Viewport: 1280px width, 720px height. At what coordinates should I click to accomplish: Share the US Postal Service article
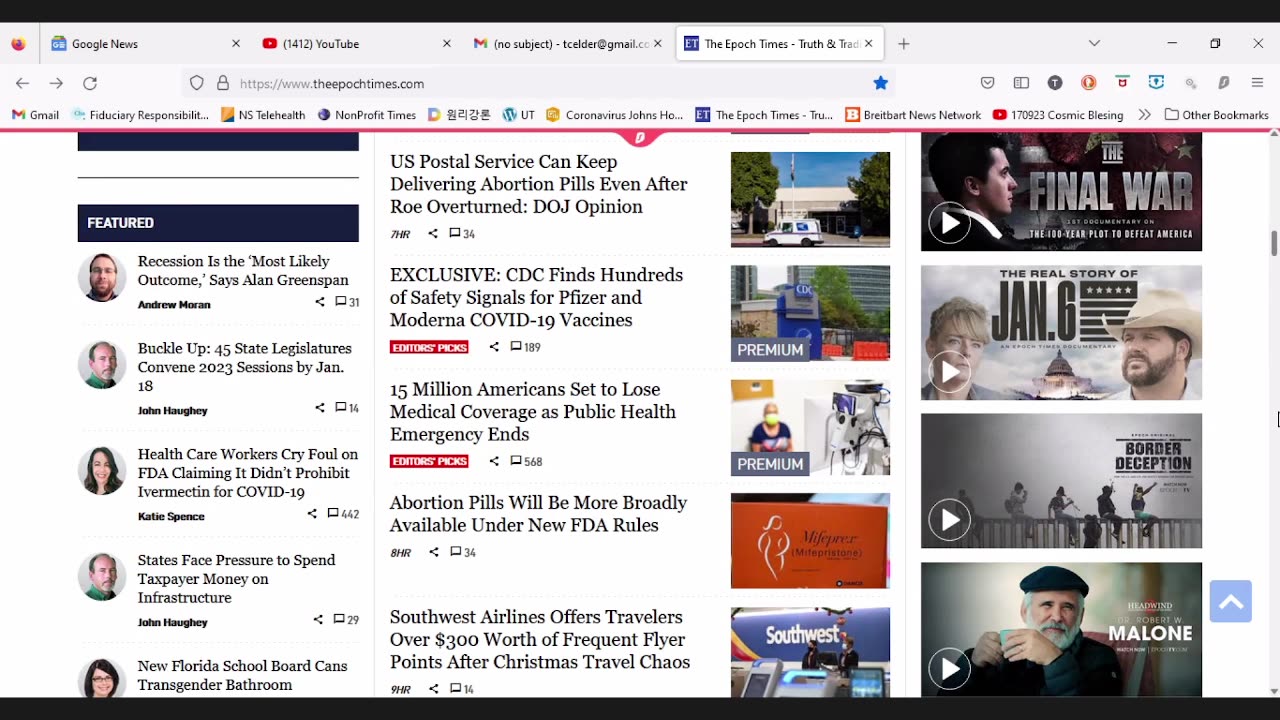pyautogui.click(x=433, y=233)
